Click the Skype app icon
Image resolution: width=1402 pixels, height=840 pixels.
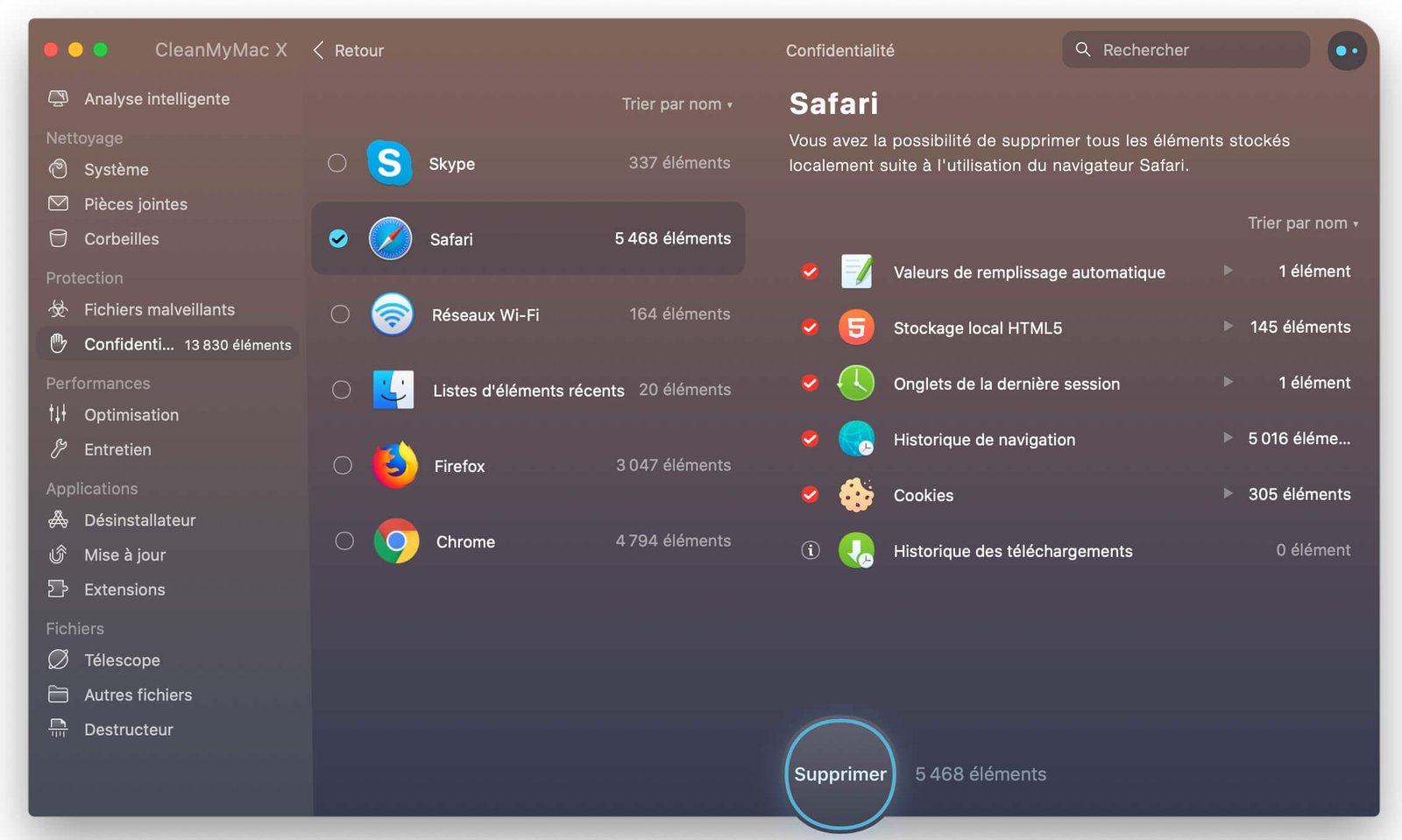coord(389,163)
